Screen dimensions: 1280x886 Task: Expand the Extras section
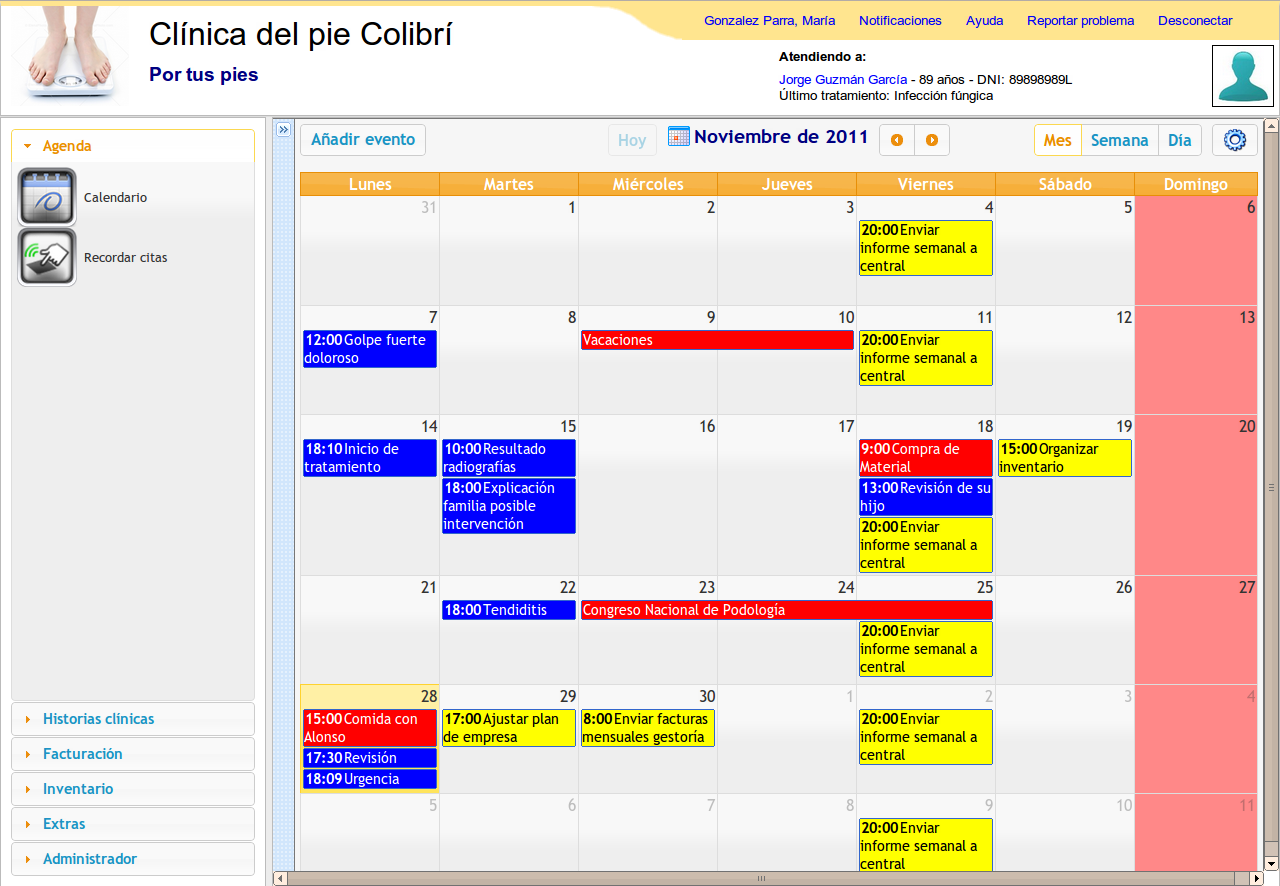(x=133, y=824)
